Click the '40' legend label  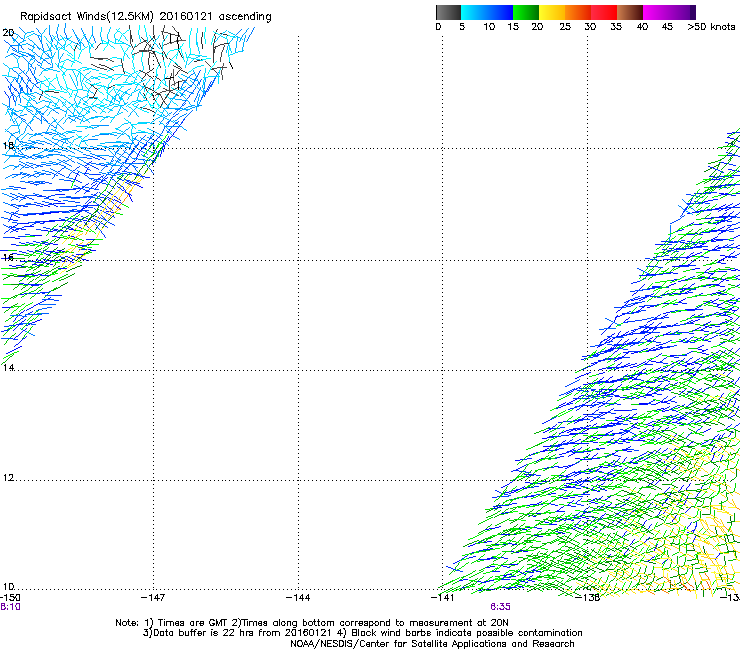642,27
